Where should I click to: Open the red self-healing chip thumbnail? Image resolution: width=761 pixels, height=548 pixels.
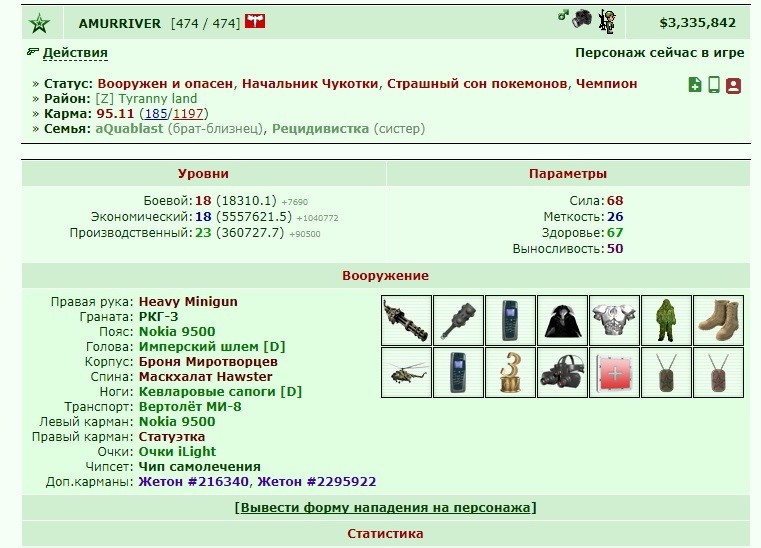(614, 372)
